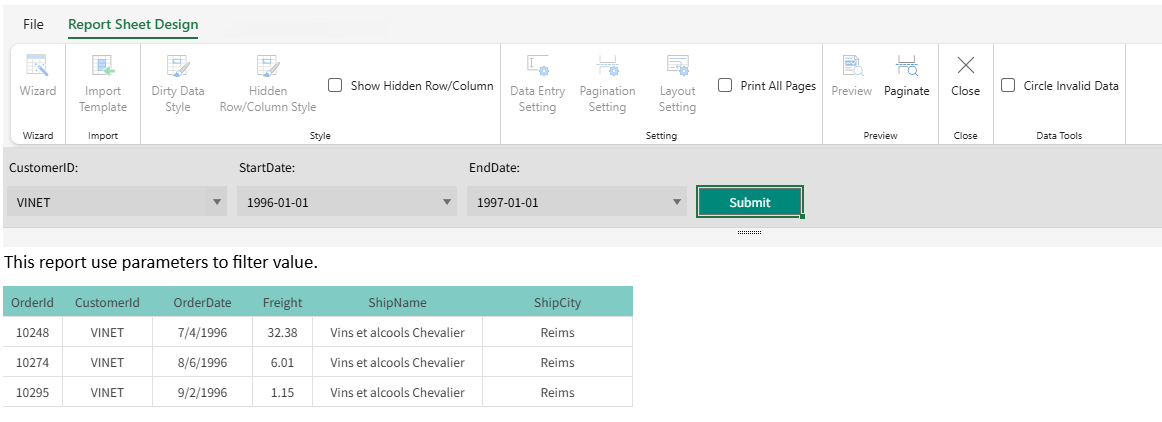This screenshot has height=422, width=1162.
Task: Close the report sheet design
Action: (x=965, y=76)
